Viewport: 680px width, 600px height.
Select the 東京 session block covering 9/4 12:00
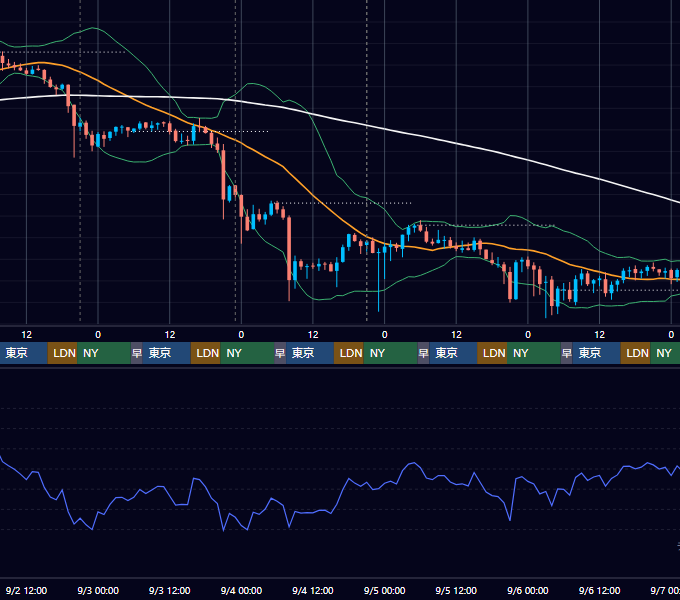point(310,353)
